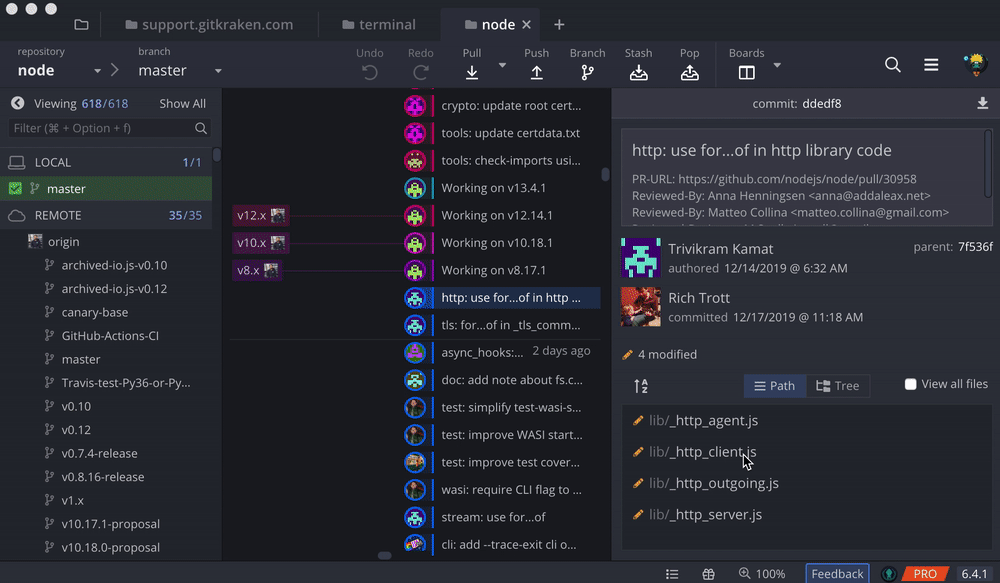Toggle the master local branch checkout indicator
Viewport: 1000px width, 583px height.
coord(15,188)
